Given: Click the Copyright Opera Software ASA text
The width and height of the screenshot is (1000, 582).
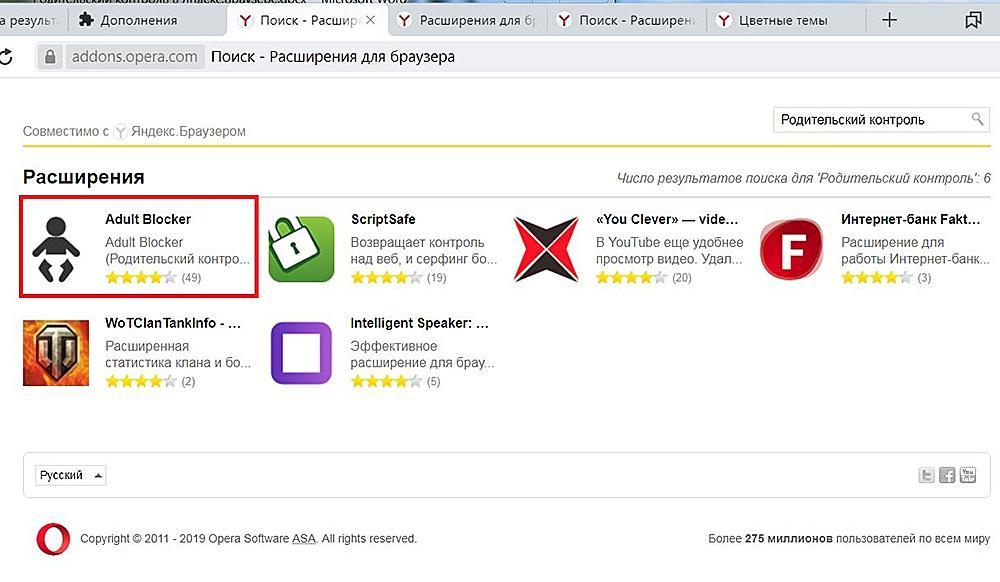Looking at the screenshot, I should (x=248, y=539).
